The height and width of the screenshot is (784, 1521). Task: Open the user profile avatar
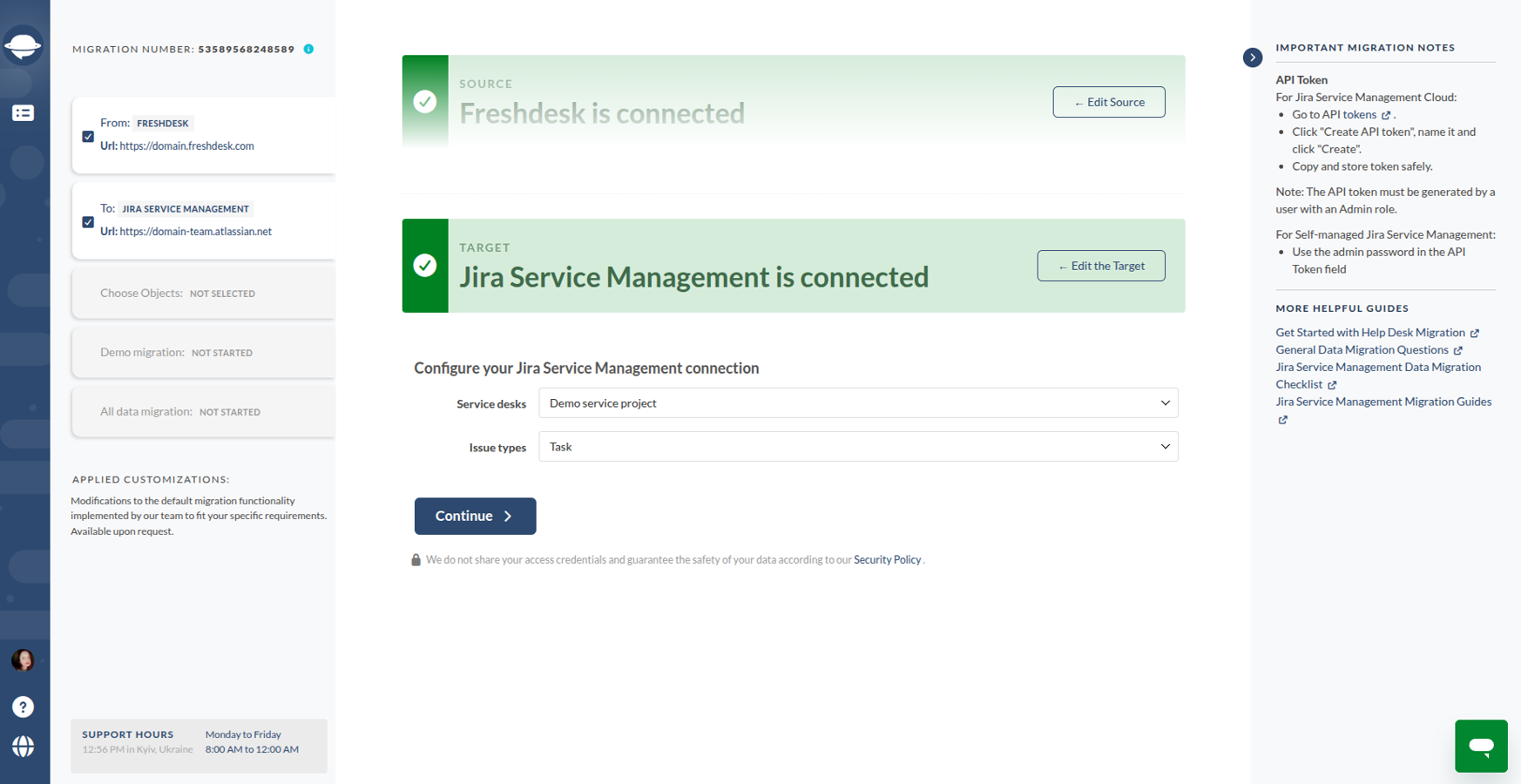click(23, 660)
